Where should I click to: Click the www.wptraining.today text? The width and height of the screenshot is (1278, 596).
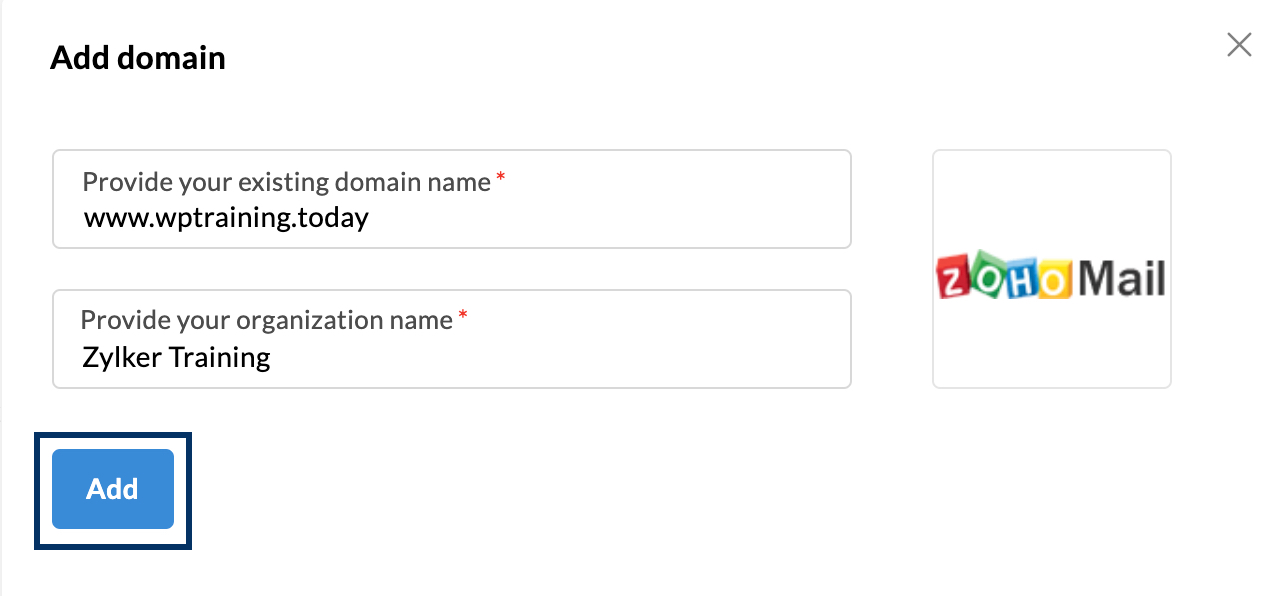[x=226, y=217]
